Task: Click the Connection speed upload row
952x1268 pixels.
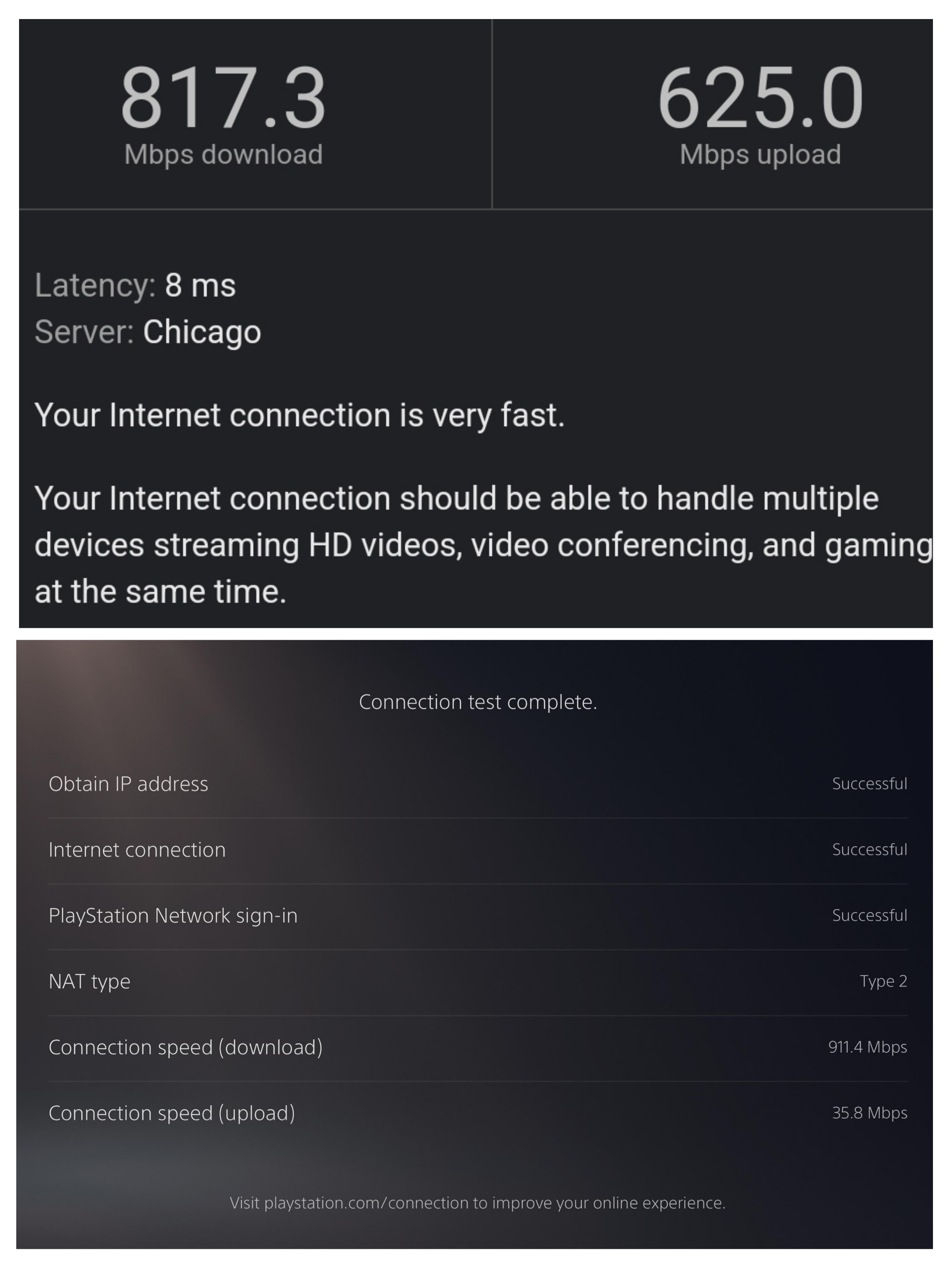Action: (x=172, y=1113)
